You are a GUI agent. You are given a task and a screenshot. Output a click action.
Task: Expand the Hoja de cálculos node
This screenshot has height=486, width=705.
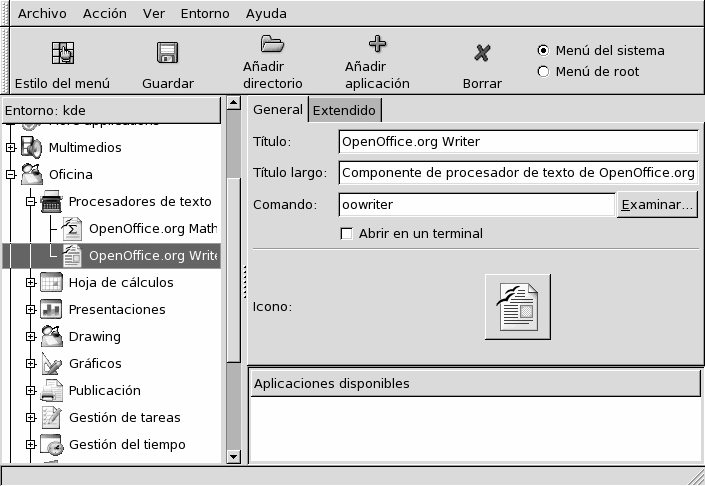click(x=31, y=282)
